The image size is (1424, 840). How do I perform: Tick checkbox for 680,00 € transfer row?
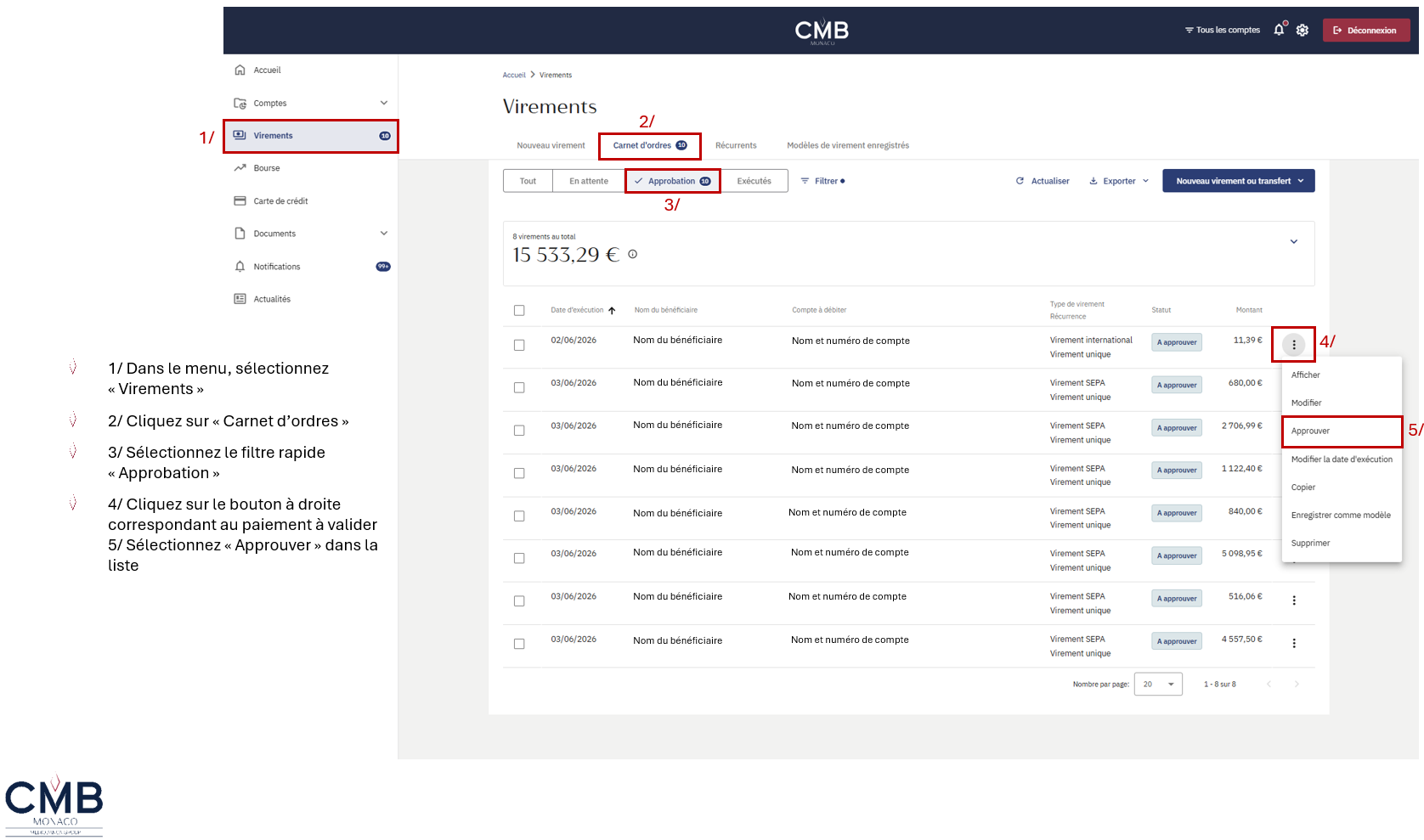point(519,387)
